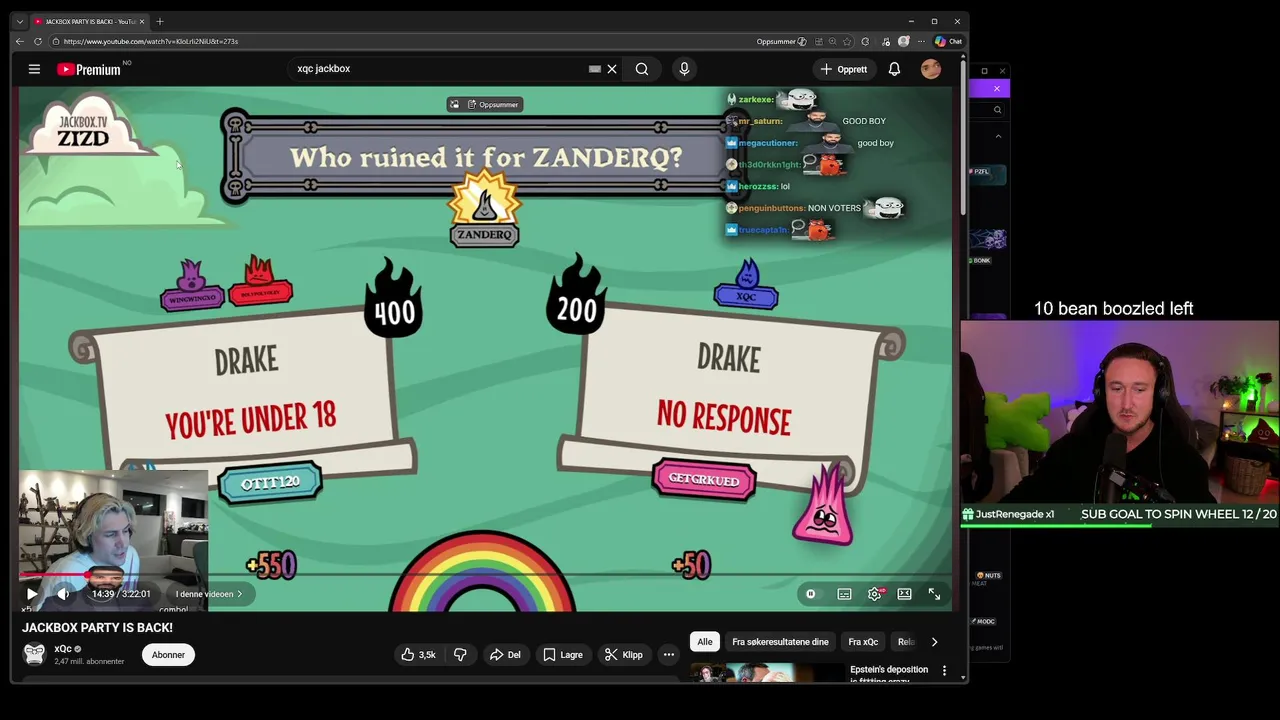Open YouTube notifications bell

tap(894, 69)
